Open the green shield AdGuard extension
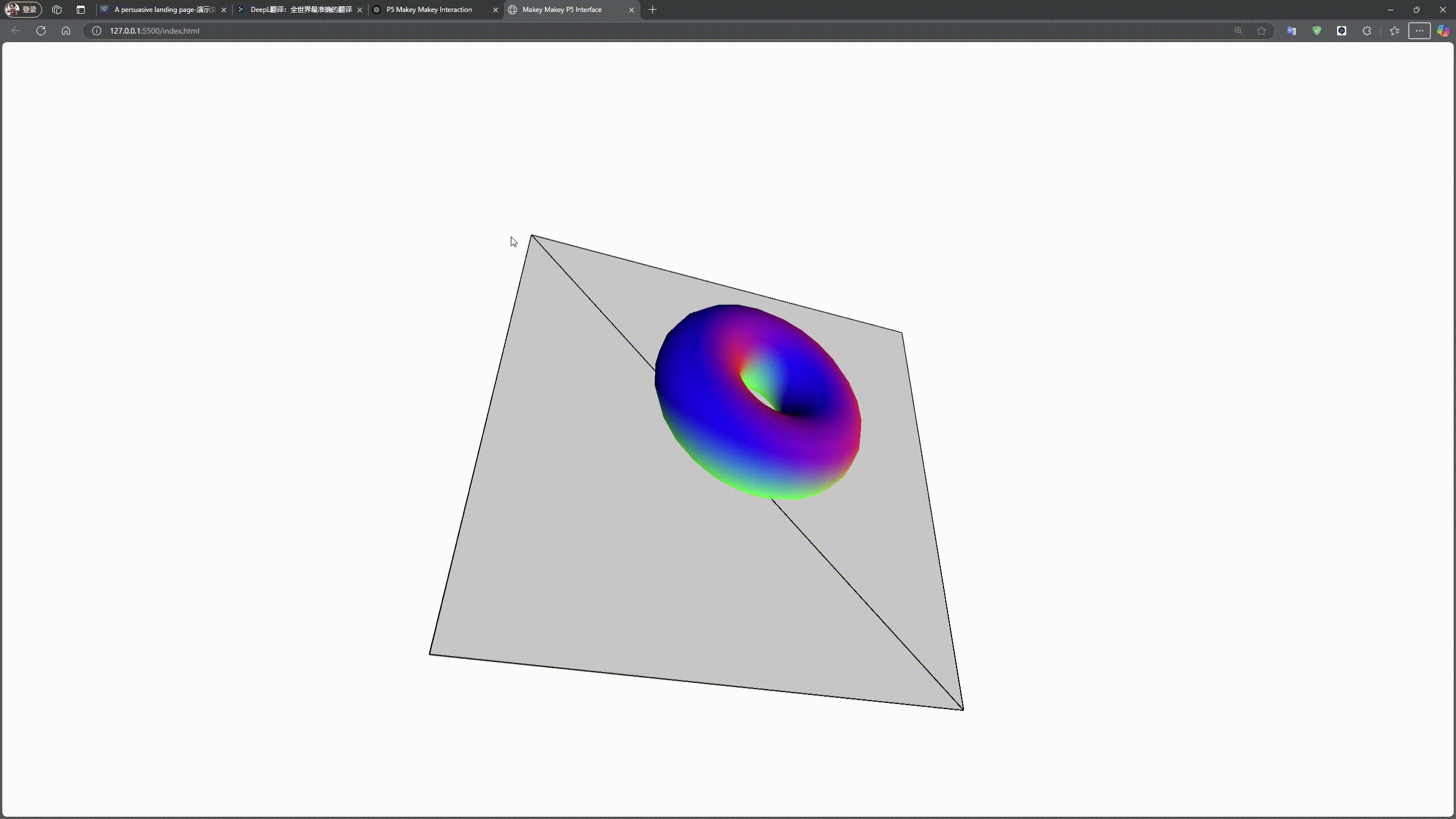Viewport: 1456px width, 819px height. coord(1317,31)
